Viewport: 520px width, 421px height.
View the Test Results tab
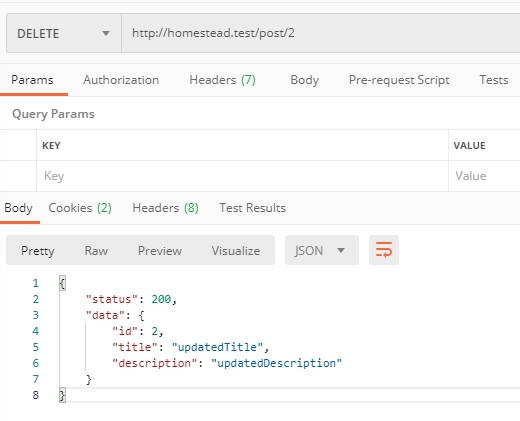(252, 208)
